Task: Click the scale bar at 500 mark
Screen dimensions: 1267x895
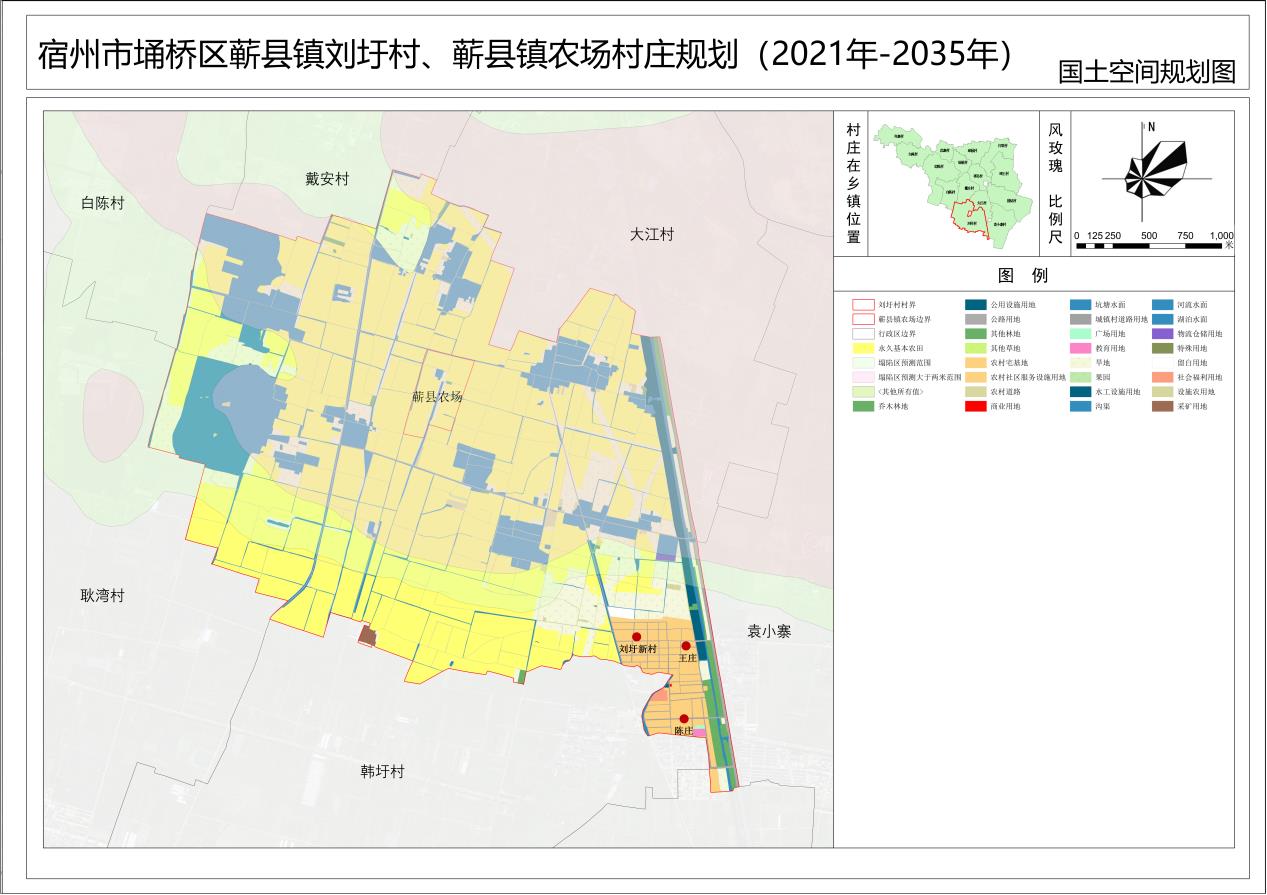Action: [1149, 244]
